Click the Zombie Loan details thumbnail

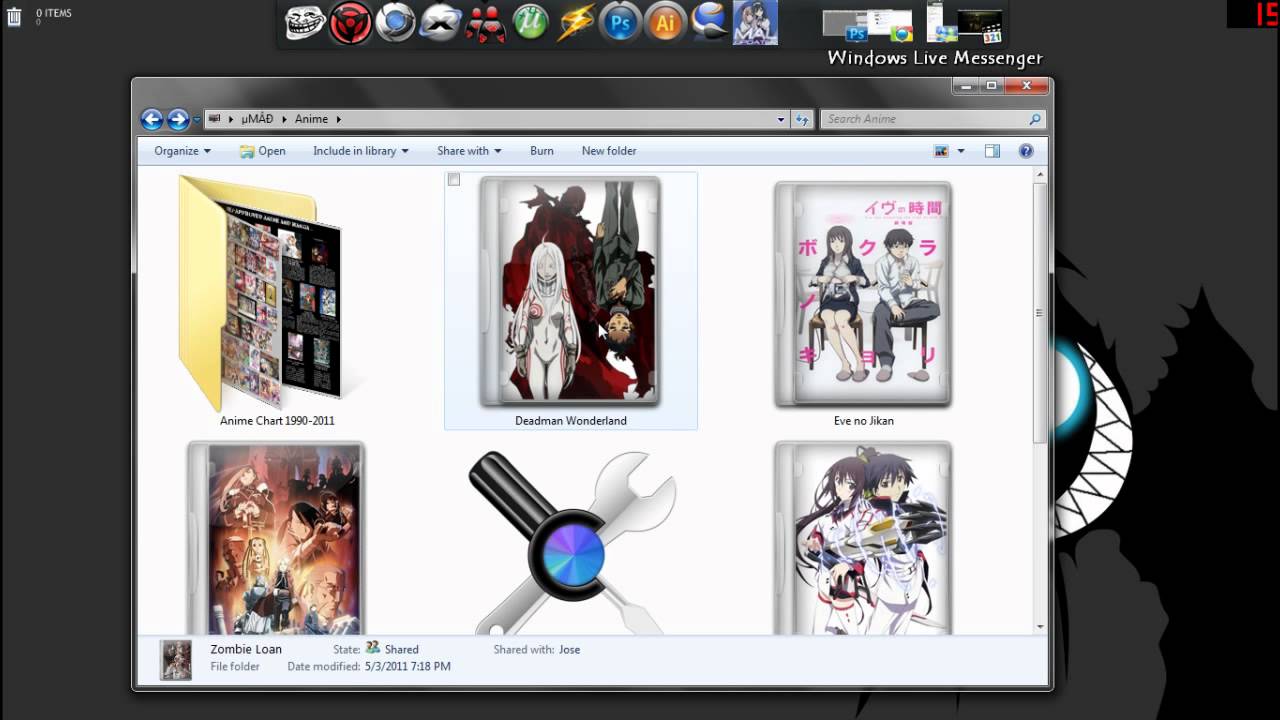pos(176,660)
